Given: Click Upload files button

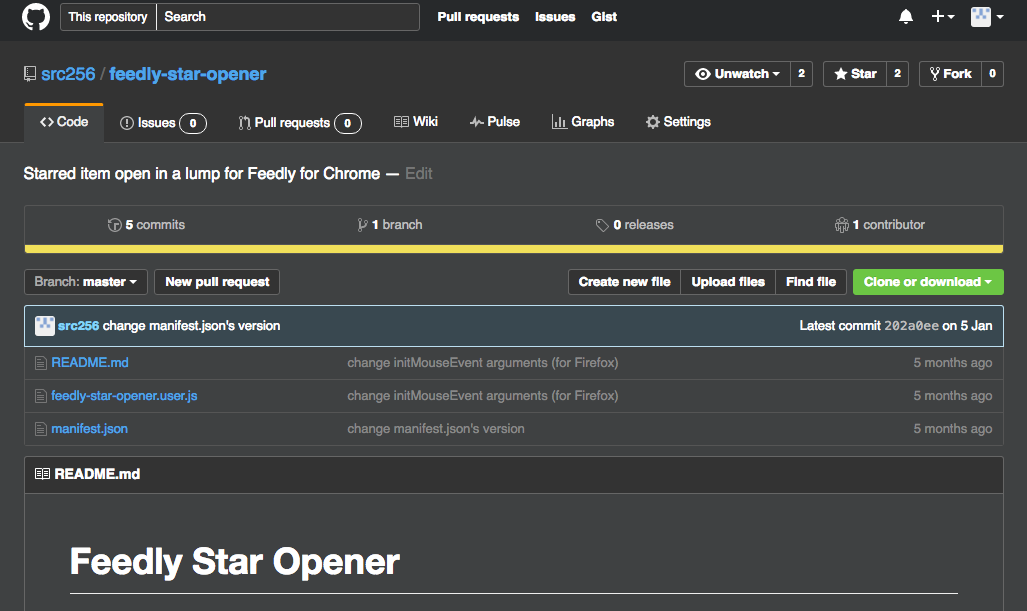Looking at the screenshot, I should (728, 282).
